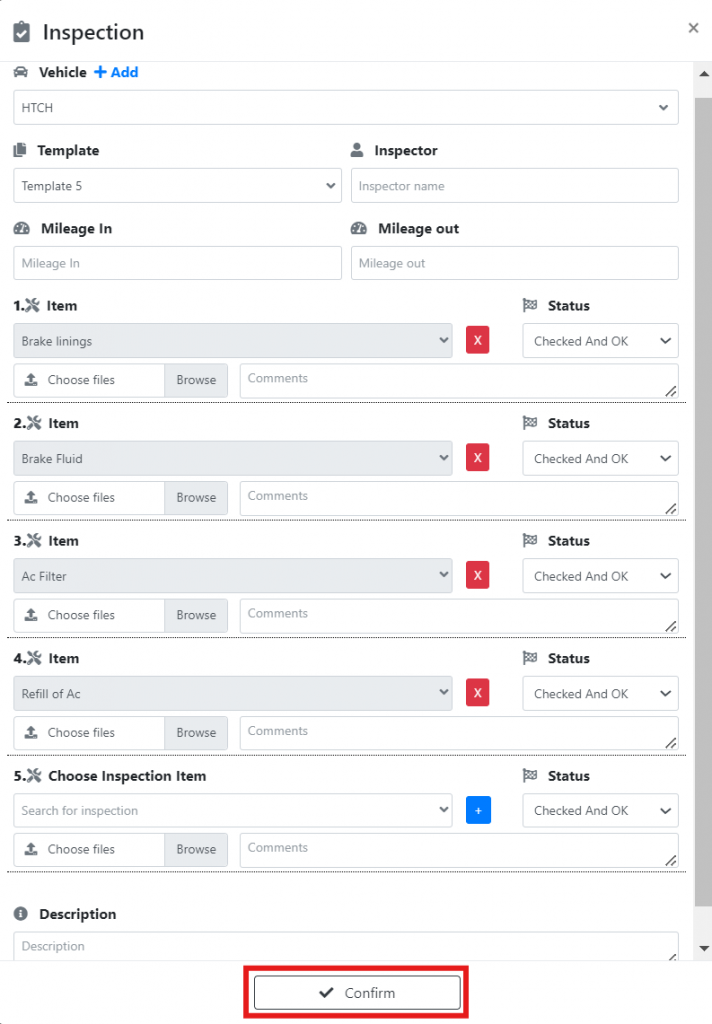Viewport: 712px width, 1024px height.
Task: Remove the Ac Filter item row
Action: click(x=477, y=575)
